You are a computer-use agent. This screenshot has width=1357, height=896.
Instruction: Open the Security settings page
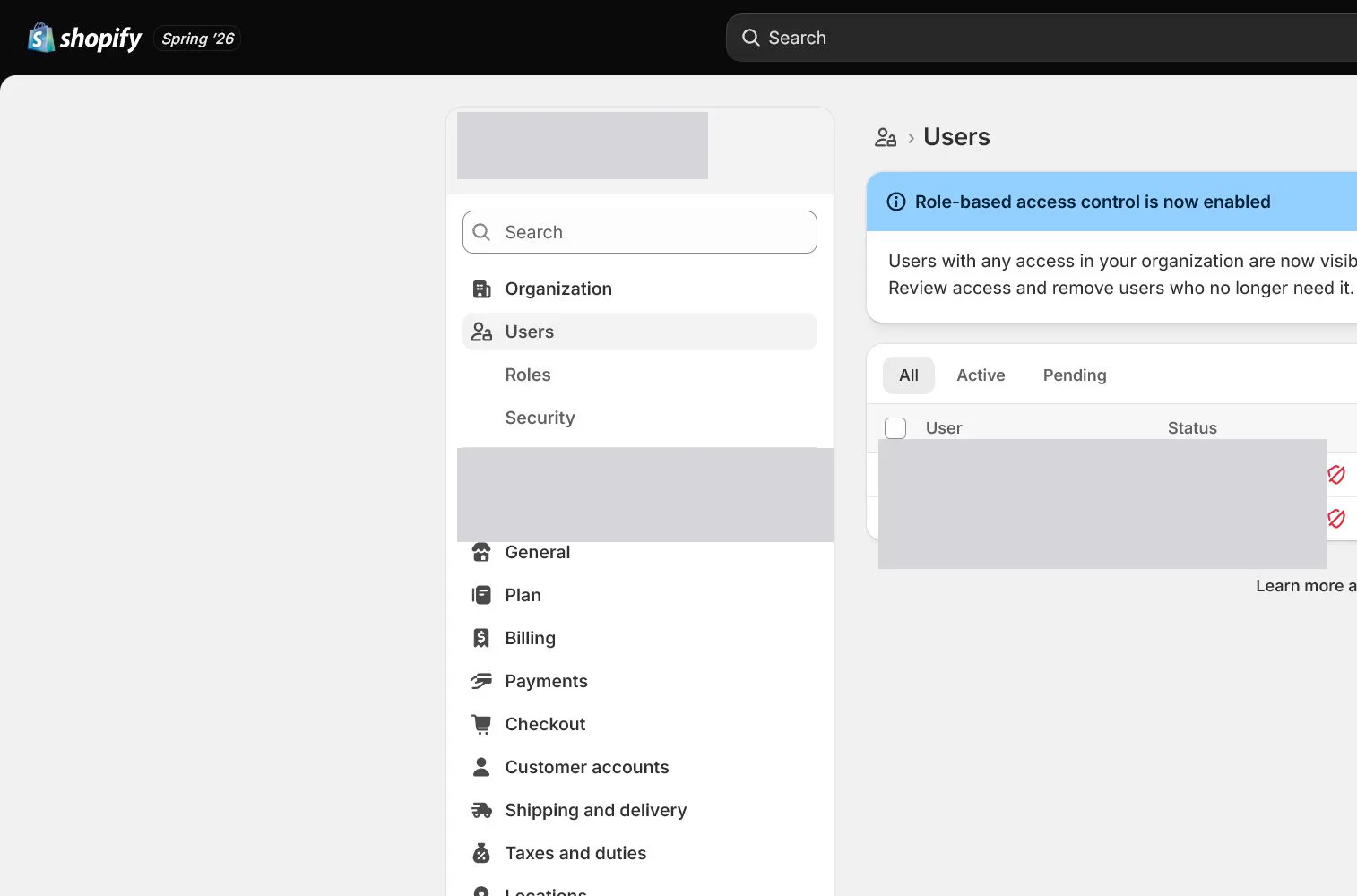pyautogui.click(x=540, y=418)
